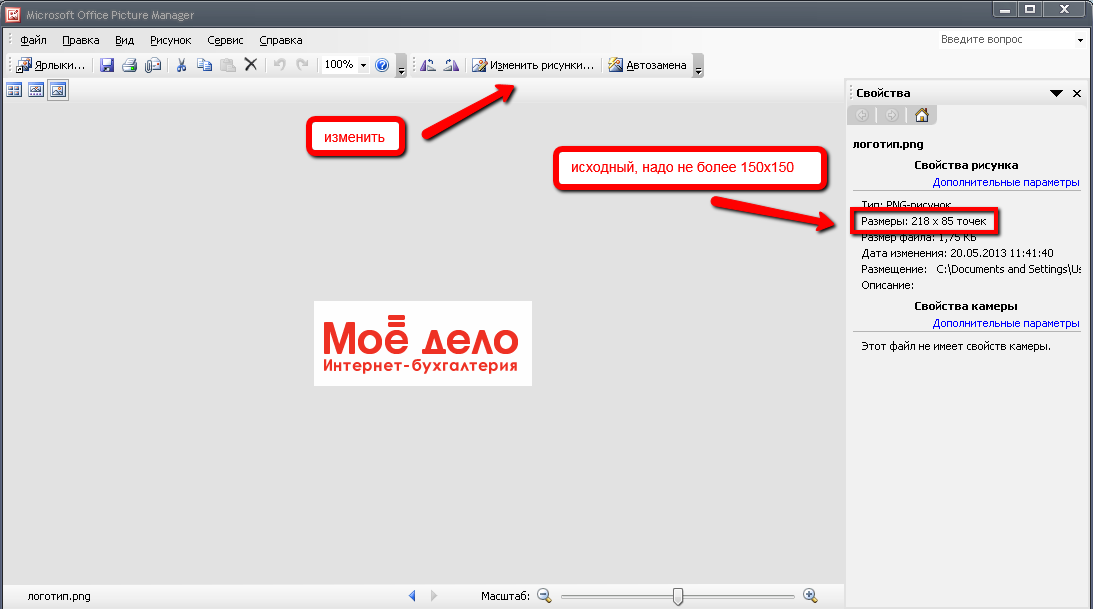
Task: Click the Масштаб zoom slider handle
Action: (x=678, y=596)
